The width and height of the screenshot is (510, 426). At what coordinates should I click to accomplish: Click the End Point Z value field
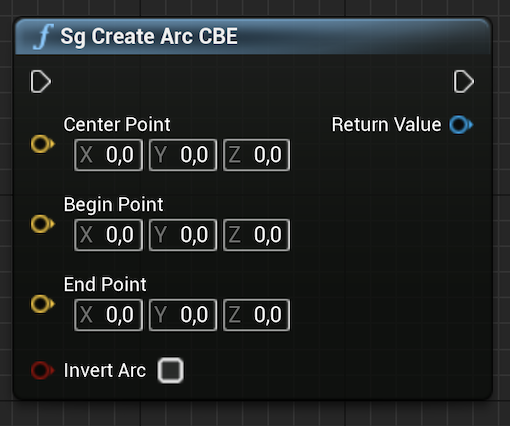coord(256,315)
